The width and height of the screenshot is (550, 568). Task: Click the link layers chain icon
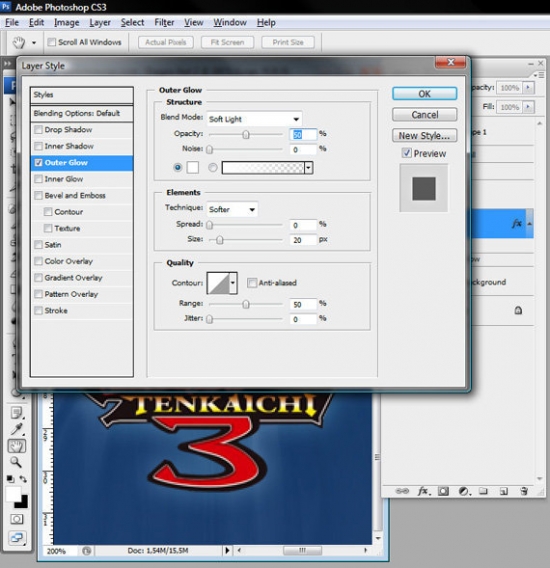point(402,491)
